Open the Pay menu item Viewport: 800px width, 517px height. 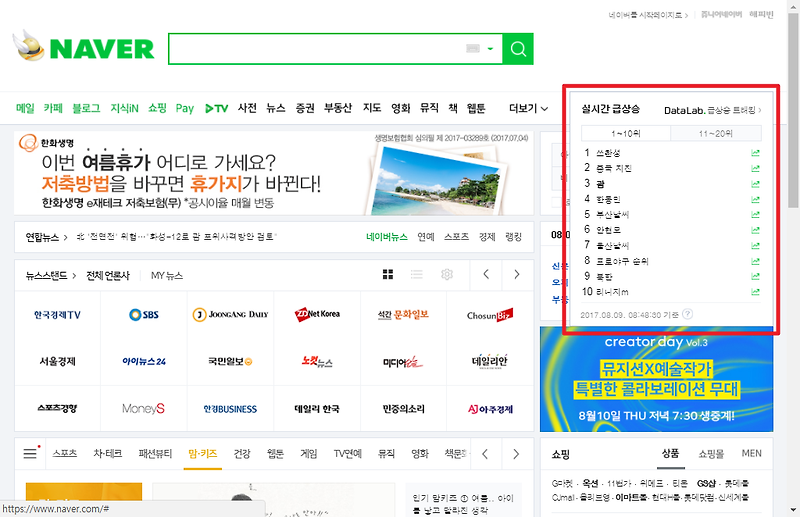pos(185,108)
